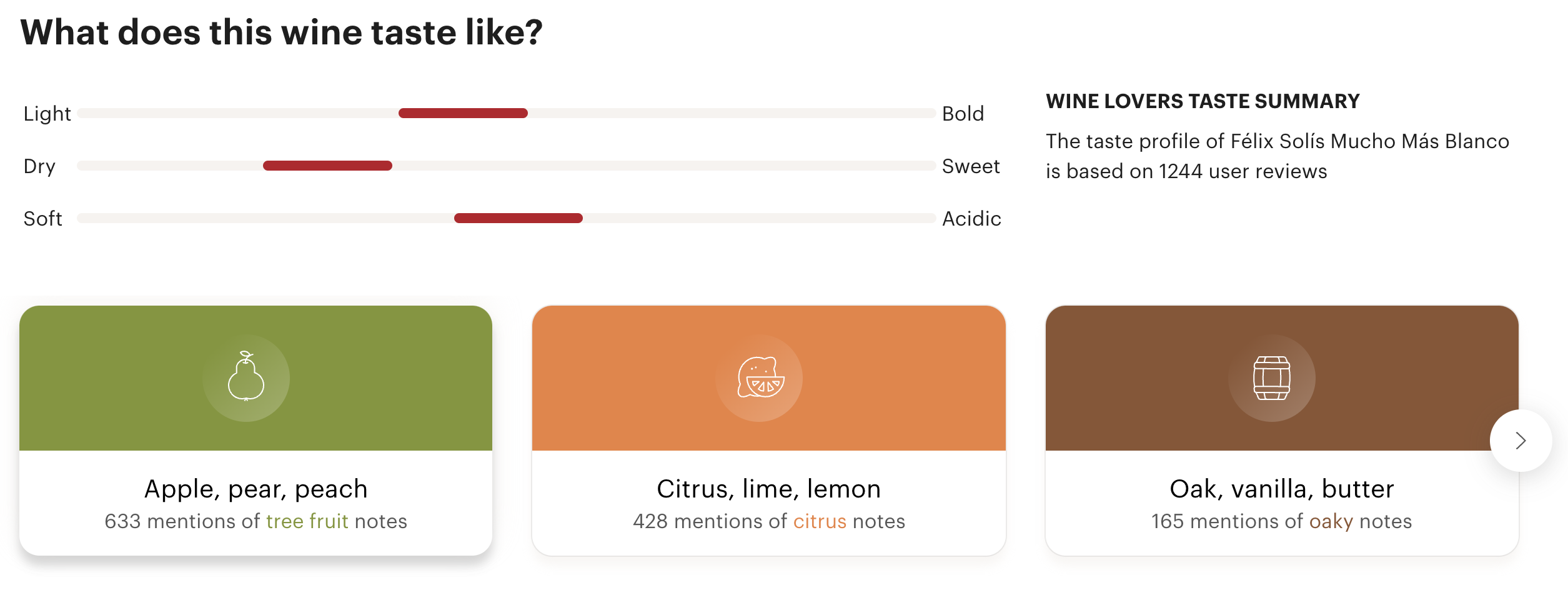Show next taste cards with the right chevron
Image resolution: width=1568 pixels, height=610 pixels.
(x=1521, y=441)
